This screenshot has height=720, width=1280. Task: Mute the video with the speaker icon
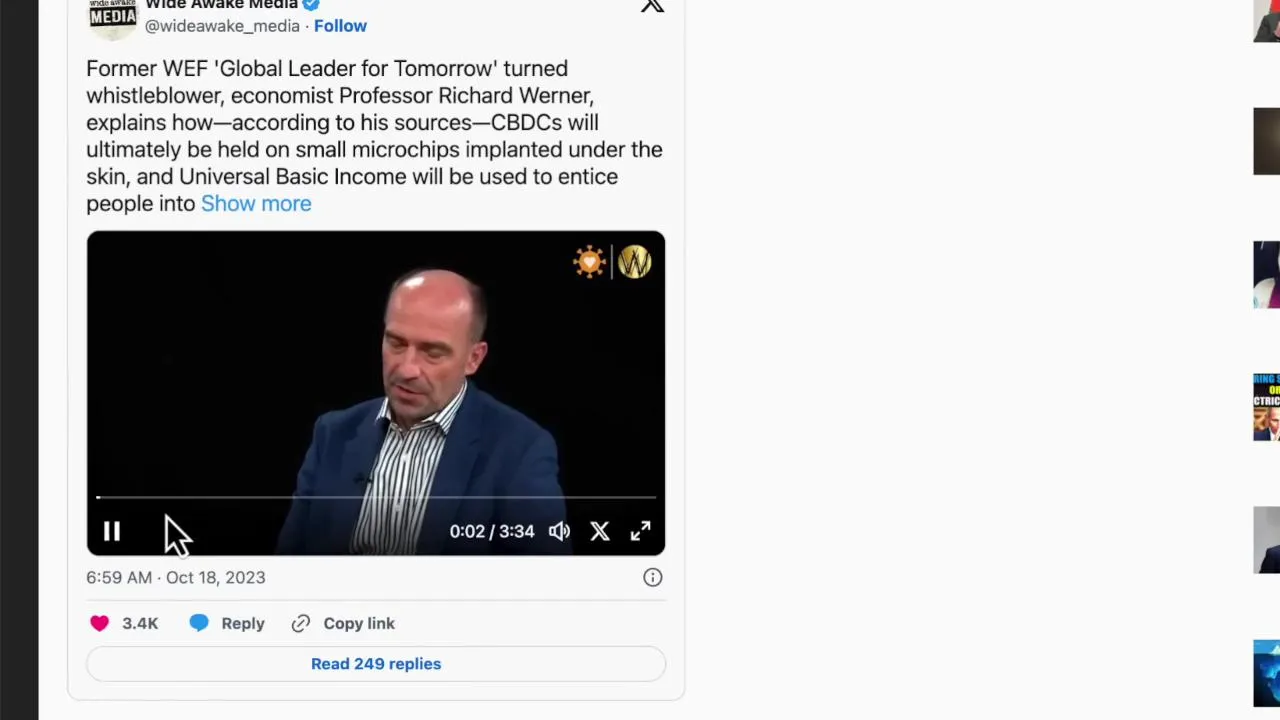pyautogui.click(x=559, y=532)
